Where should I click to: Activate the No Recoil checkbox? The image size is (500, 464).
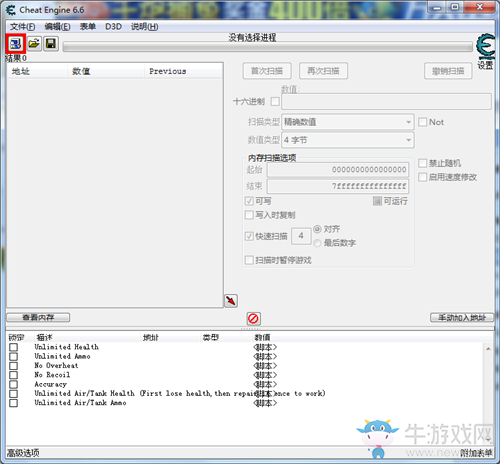pos(14,375)
